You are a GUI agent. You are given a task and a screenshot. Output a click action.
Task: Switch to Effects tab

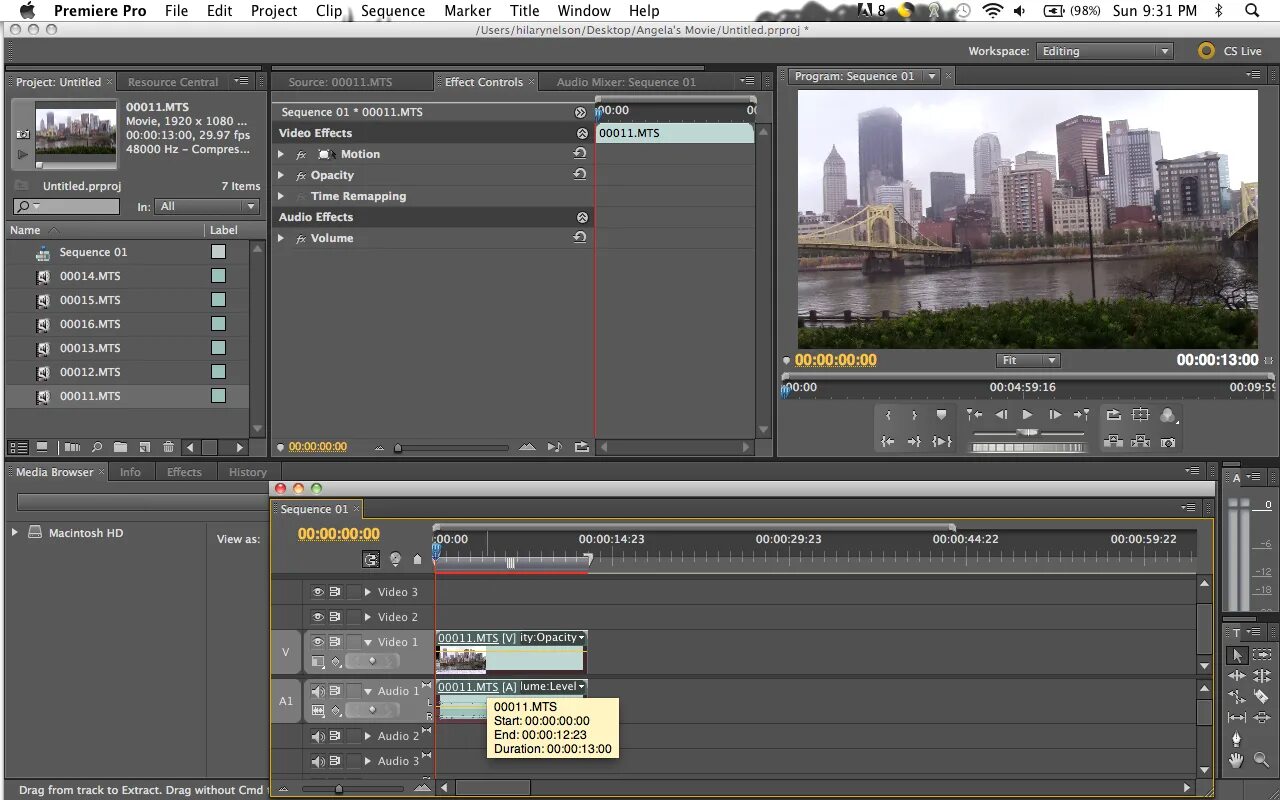click(184, 472)
